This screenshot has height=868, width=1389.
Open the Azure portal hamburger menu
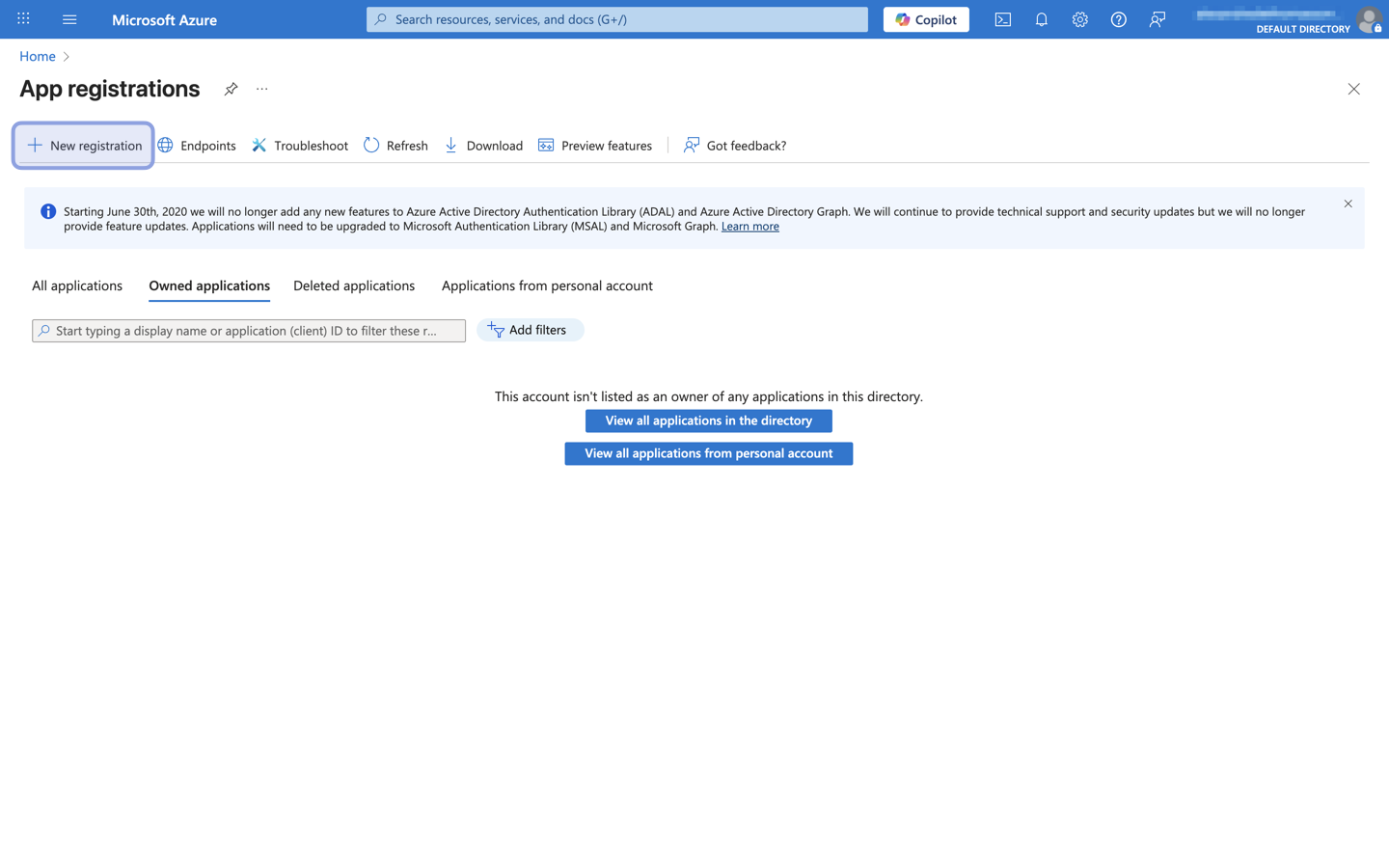click(x=69, y=19)
